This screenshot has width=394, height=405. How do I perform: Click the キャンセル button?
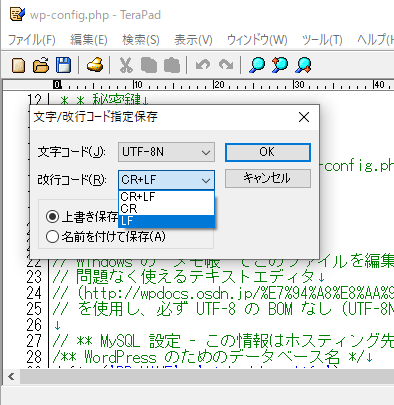[268, 178]
